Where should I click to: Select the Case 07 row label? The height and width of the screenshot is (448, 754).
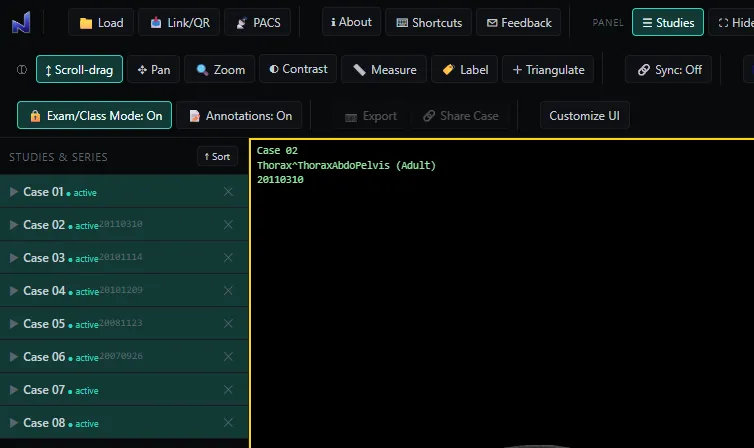click(44, 389)
